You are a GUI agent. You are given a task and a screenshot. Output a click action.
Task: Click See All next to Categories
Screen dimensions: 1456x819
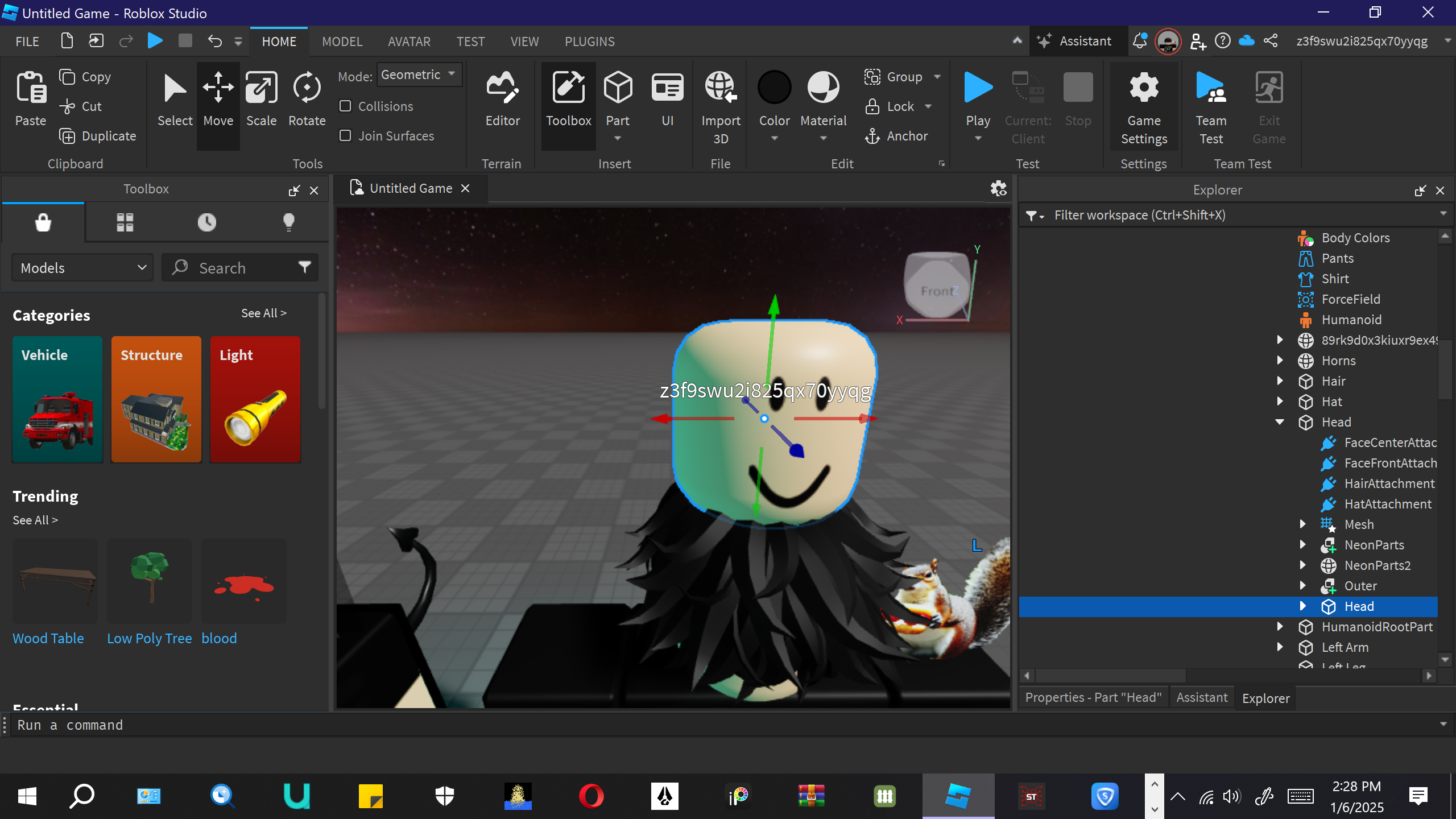pos(263,313)
